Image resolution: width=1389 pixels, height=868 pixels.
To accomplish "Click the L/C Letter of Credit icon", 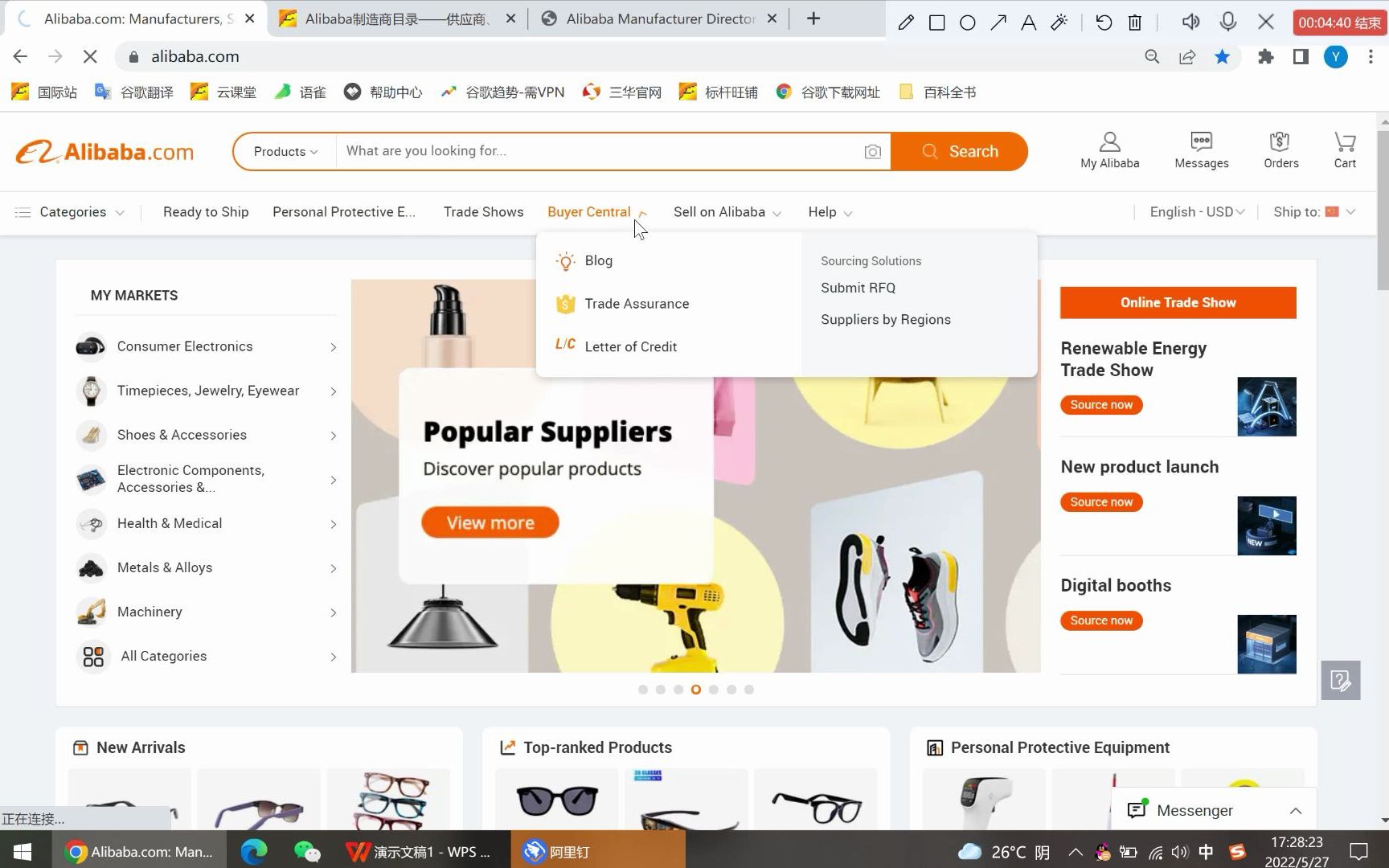I will coord(565,345).
